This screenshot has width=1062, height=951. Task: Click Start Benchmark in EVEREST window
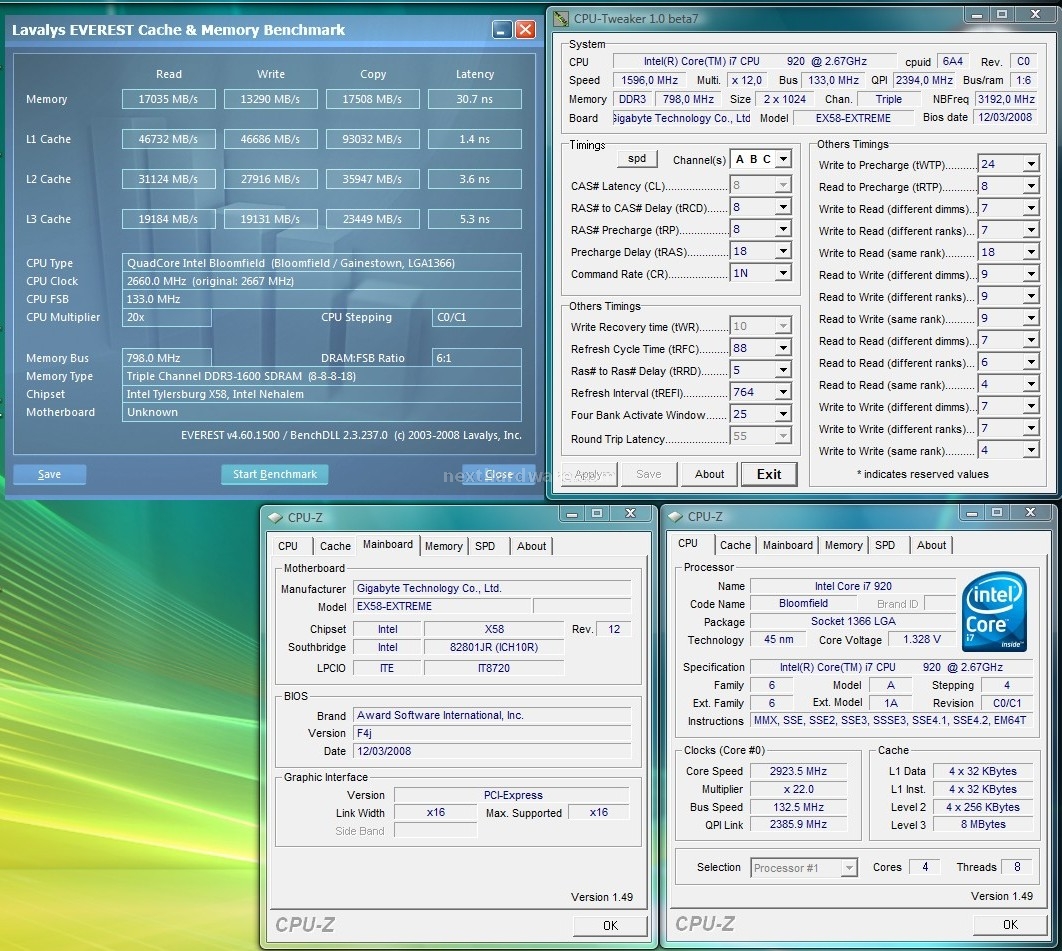click(x=274, y=474)
